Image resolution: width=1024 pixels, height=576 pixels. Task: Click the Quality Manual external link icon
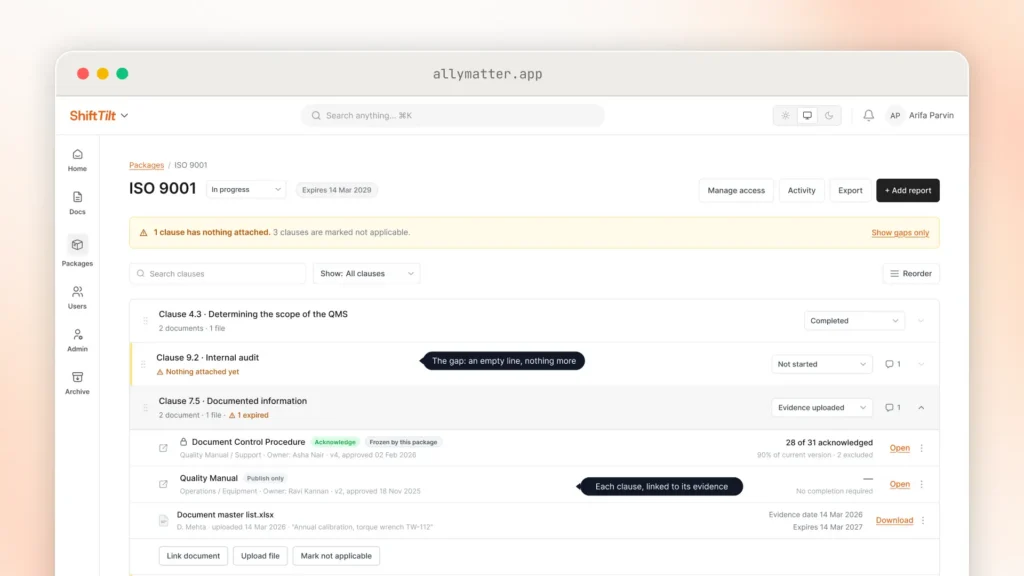163,484
